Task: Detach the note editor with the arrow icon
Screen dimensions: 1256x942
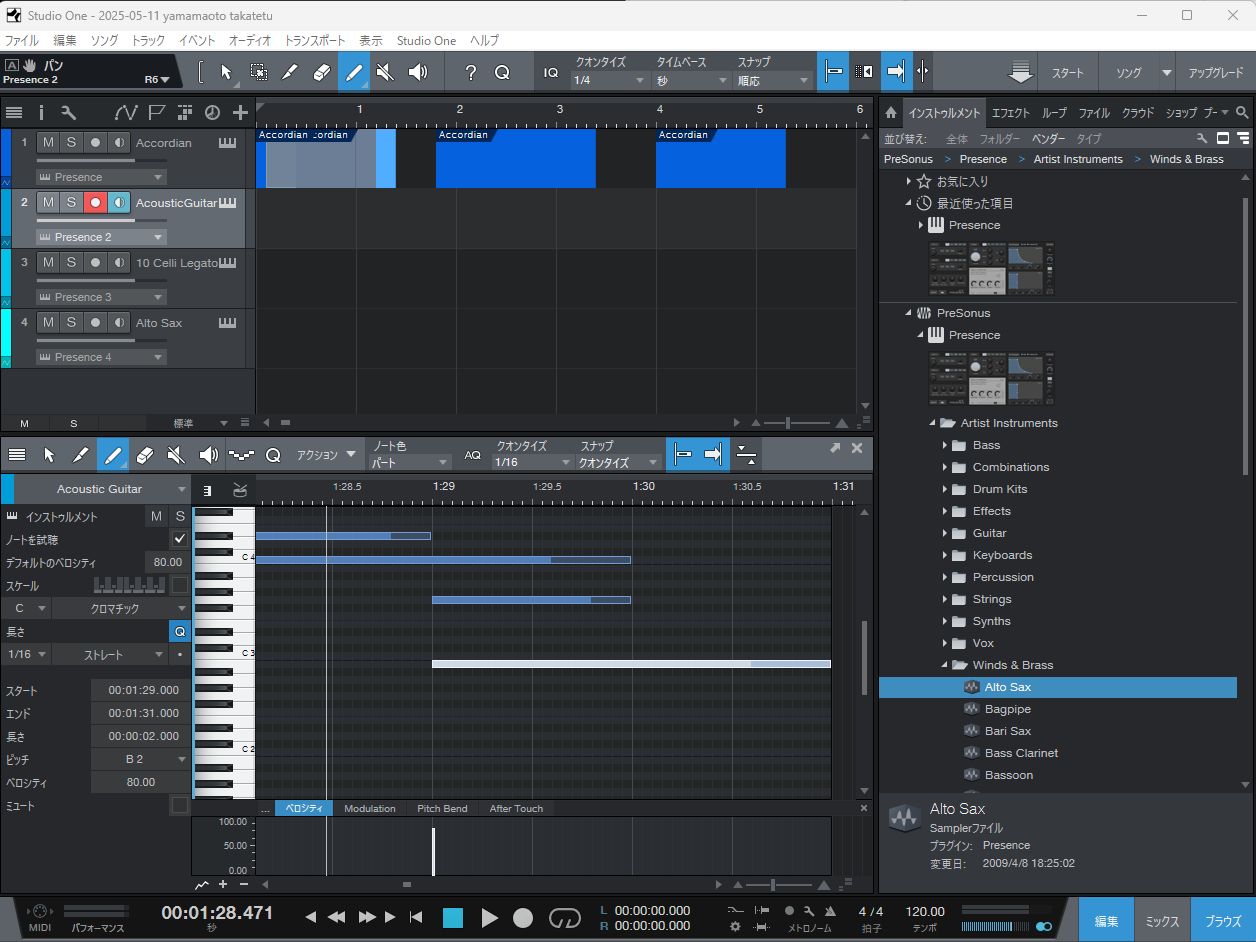Action: tap(835, 448)
